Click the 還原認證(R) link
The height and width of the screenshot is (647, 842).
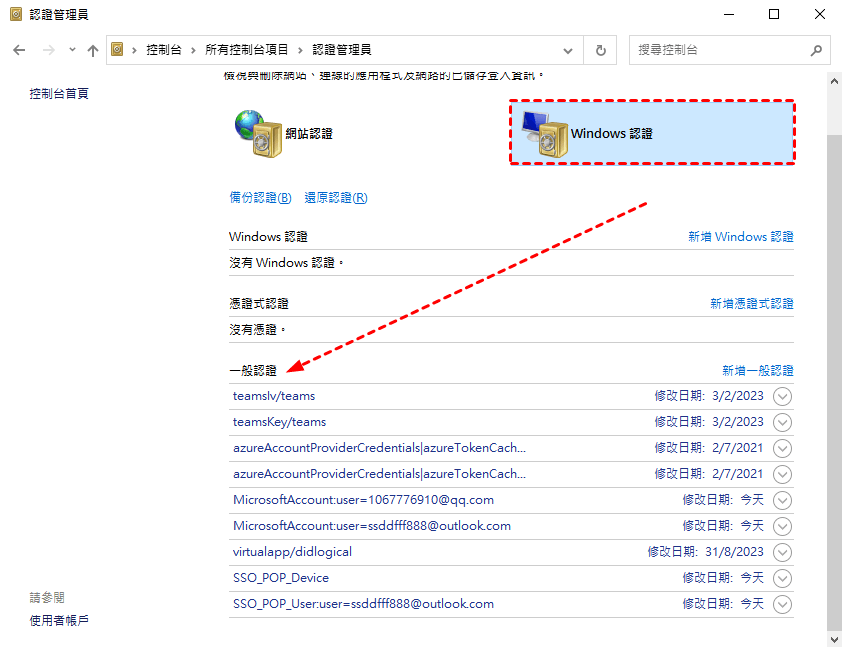pos(336,198)
